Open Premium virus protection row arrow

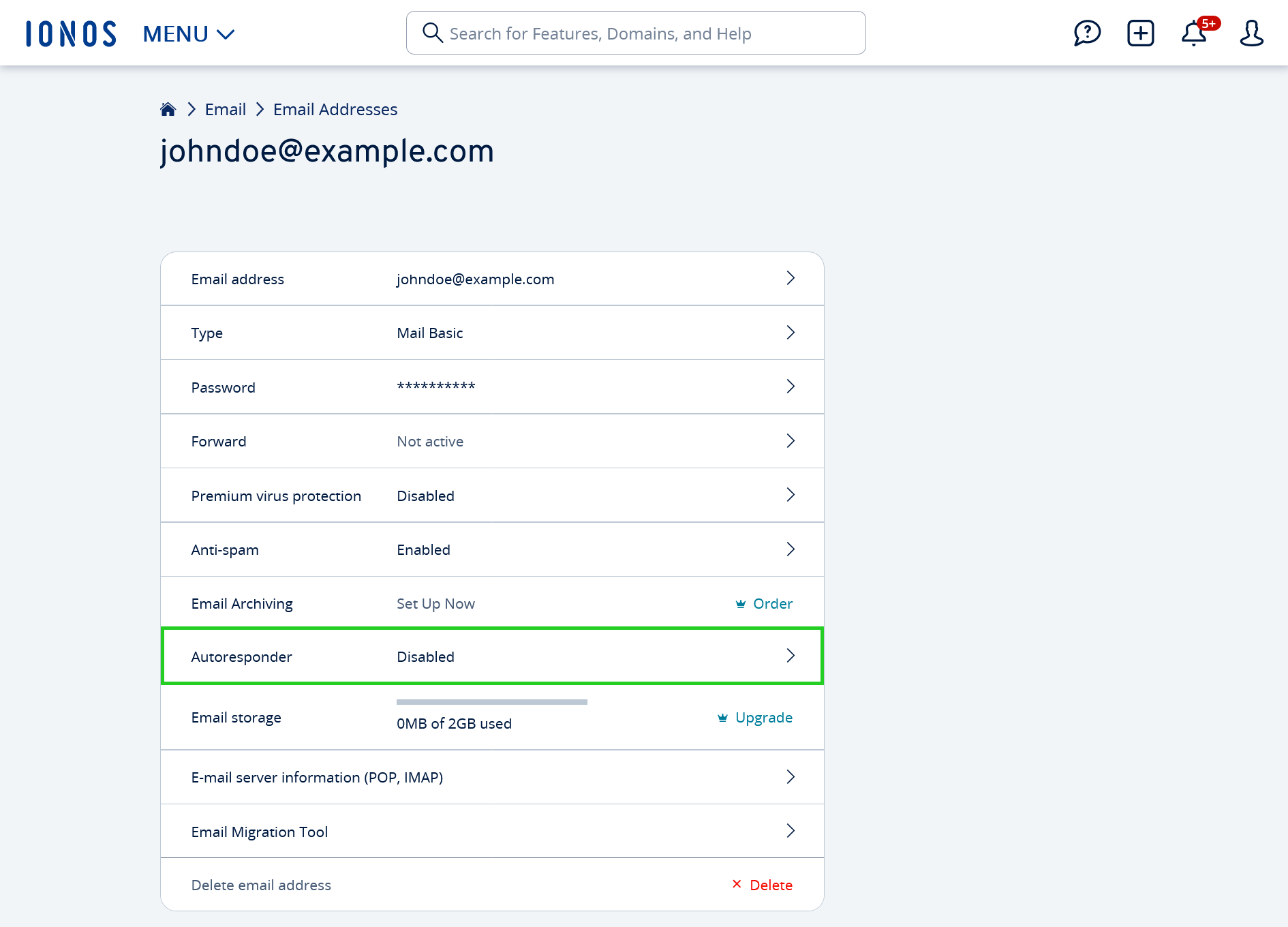791,495
